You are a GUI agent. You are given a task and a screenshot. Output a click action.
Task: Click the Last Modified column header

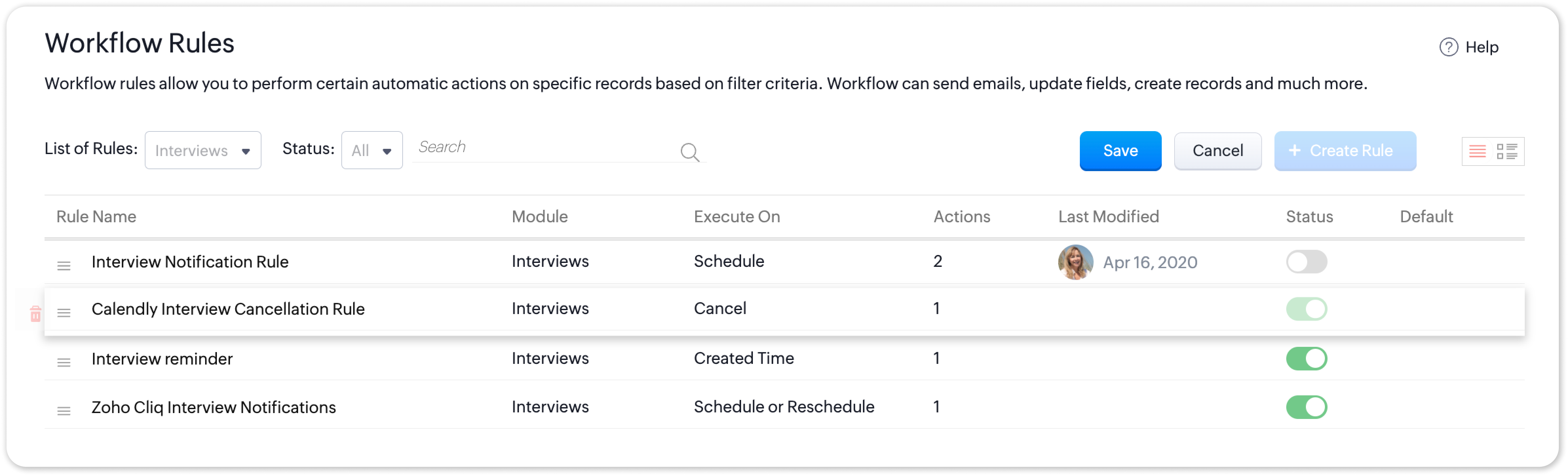click(1108, 217)
